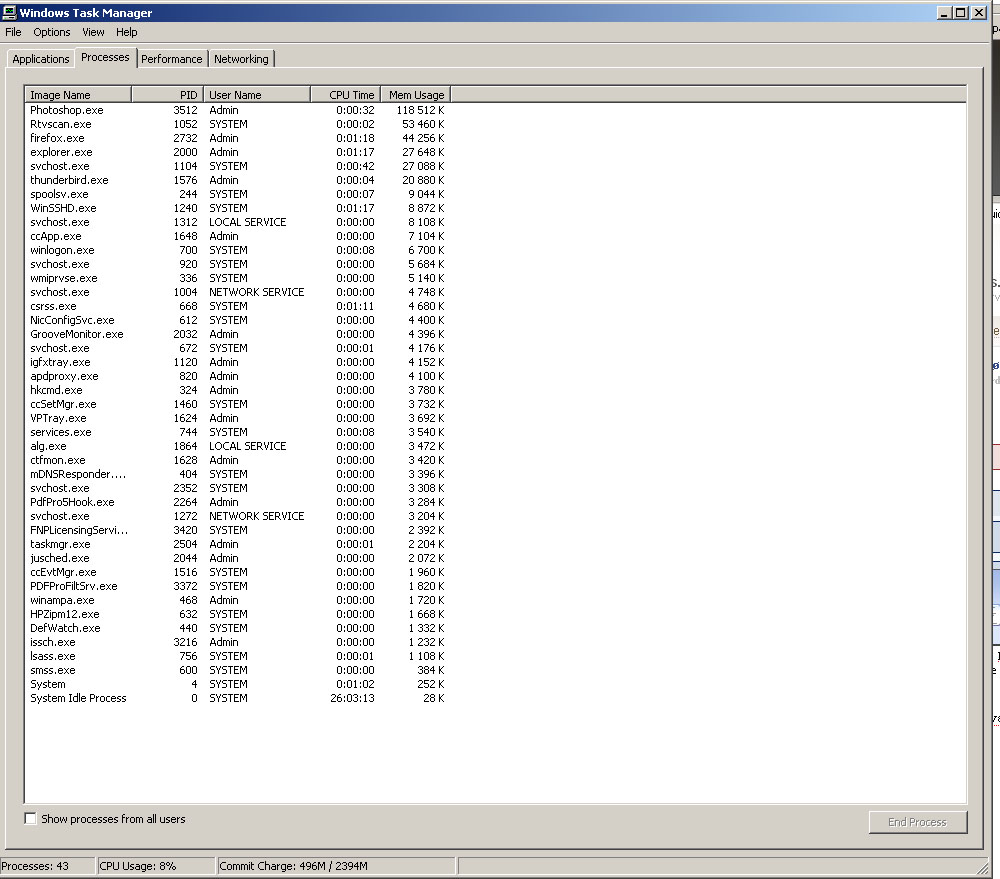
Task: Select the apdproxy.exe process
Action: tap(237, 376)
